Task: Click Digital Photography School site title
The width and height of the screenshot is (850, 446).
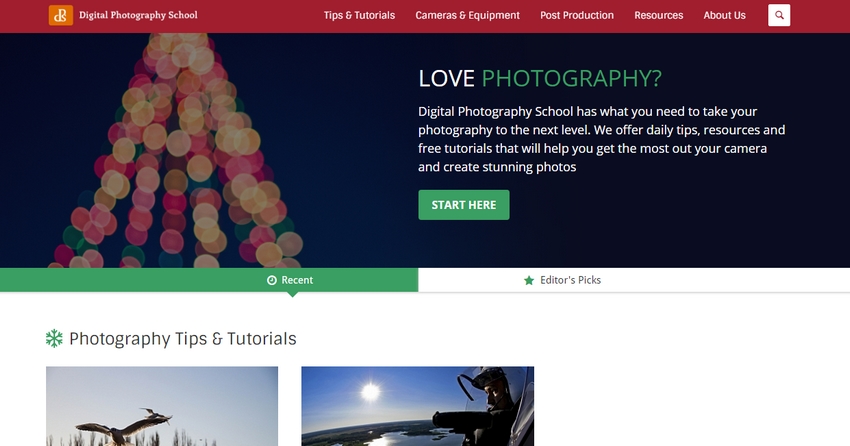Action: [138, 15]
